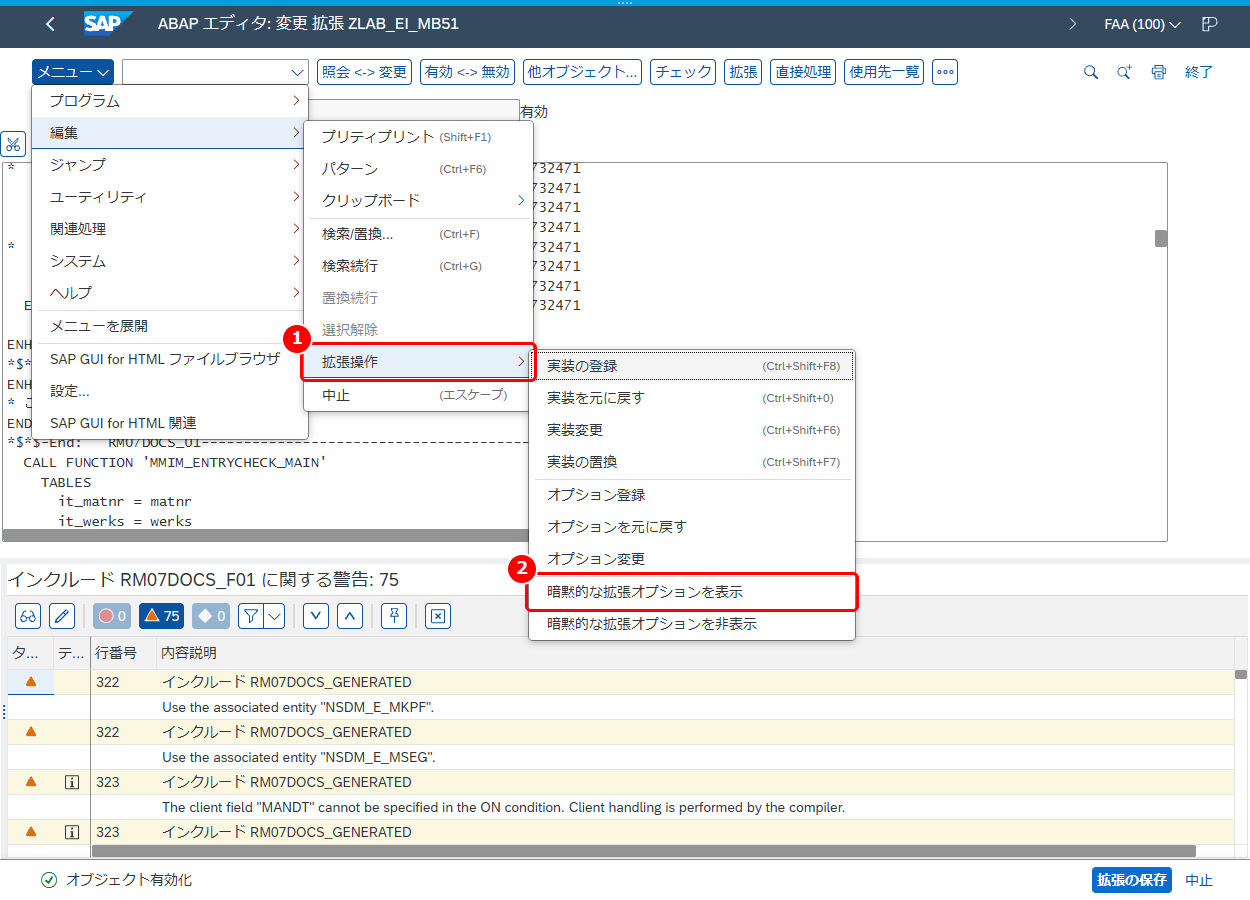Select the 編集 menu entry
The width and height of the screenshot is (1250, 900).
[x=170, y=133]
